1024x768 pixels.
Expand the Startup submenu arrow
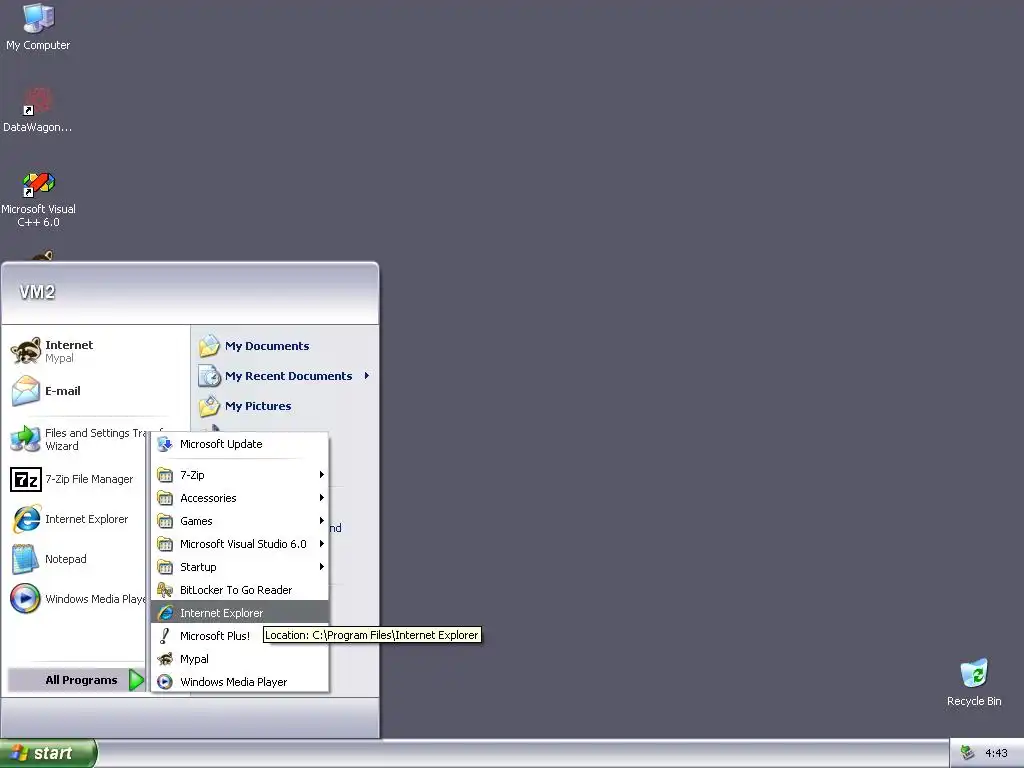pyautogui.click(x=321, y=567)
